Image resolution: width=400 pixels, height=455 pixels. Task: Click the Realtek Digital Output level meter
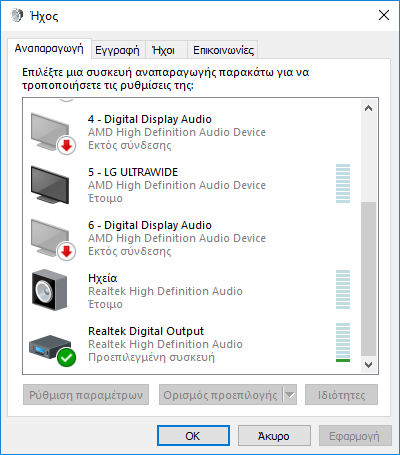343,342
